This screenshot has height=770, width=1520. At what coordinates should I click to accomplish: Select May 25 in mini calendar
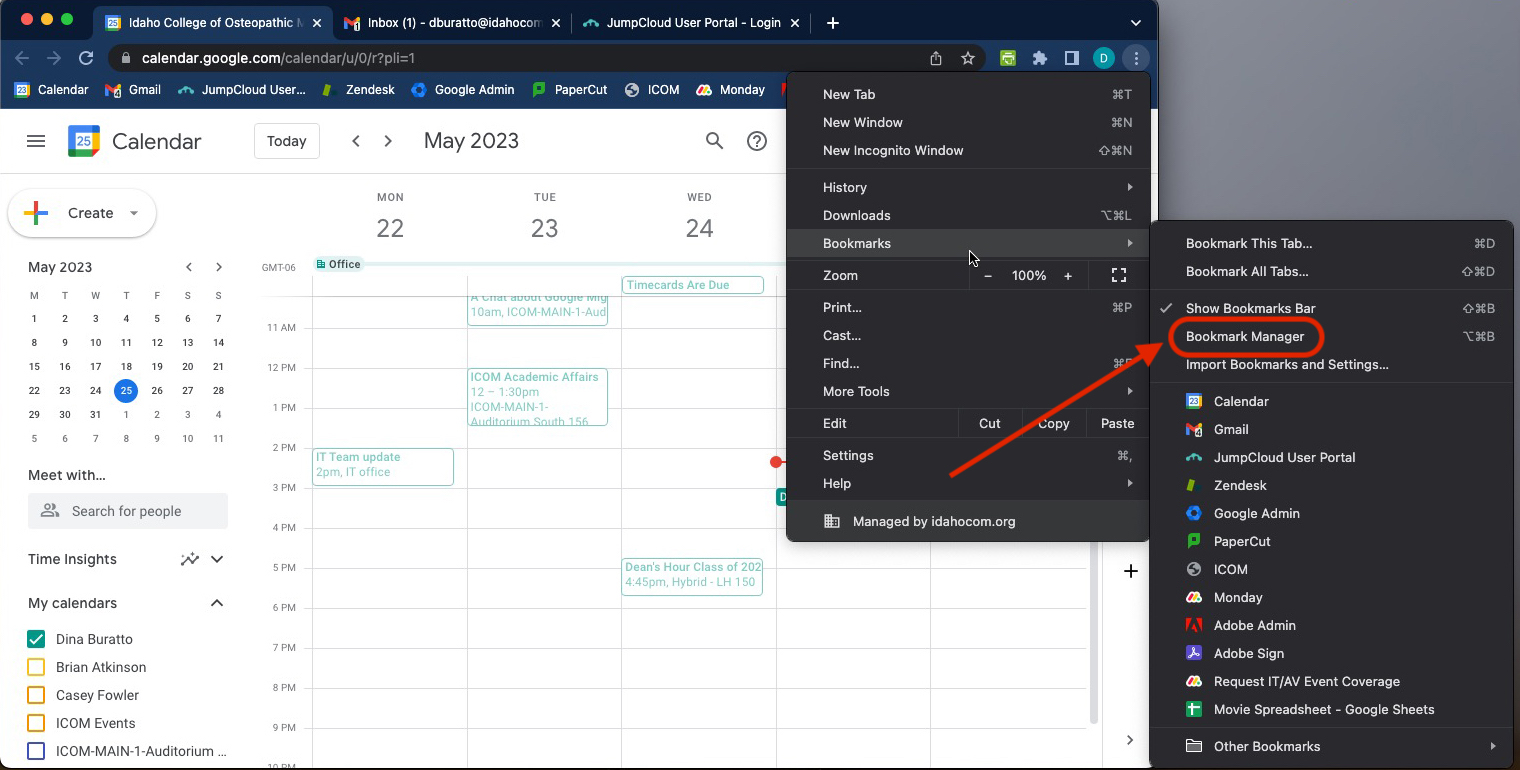[x=126, y=391]
